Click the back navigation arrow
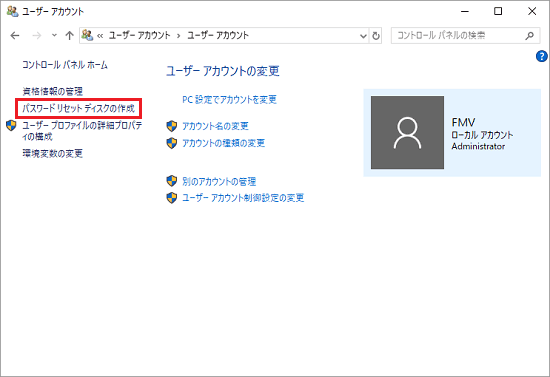This screenshot has width=550, height=377. [x=15, y=35]
